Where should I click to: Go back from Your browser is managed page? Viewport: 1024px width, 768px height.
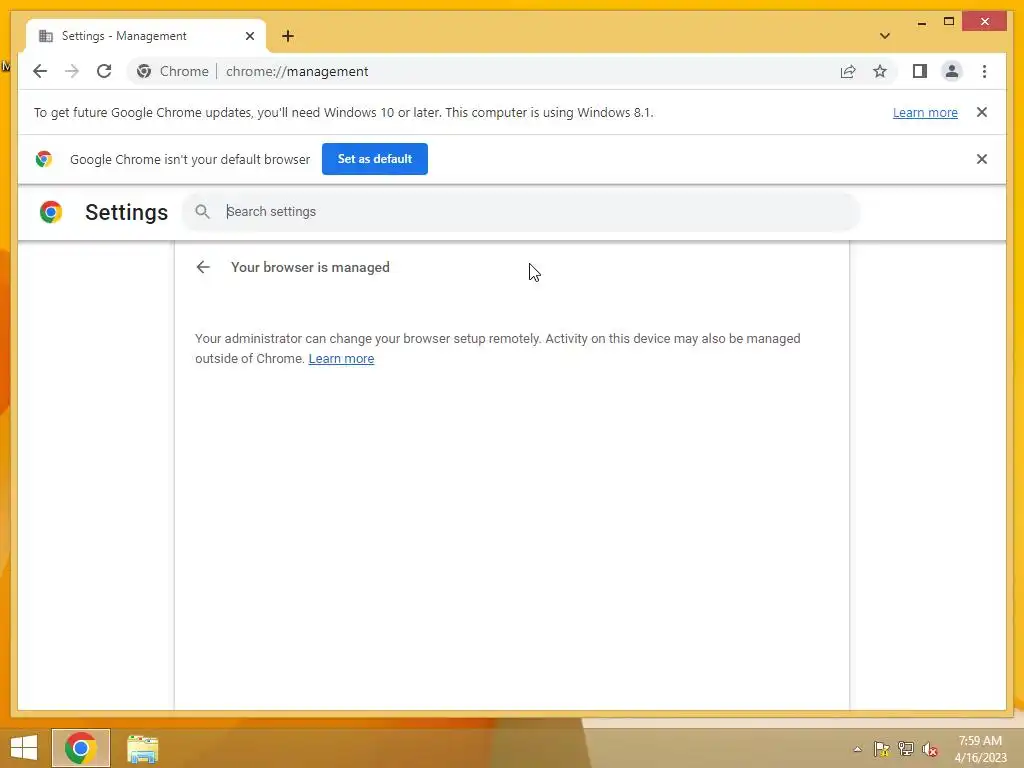[203, 267]
